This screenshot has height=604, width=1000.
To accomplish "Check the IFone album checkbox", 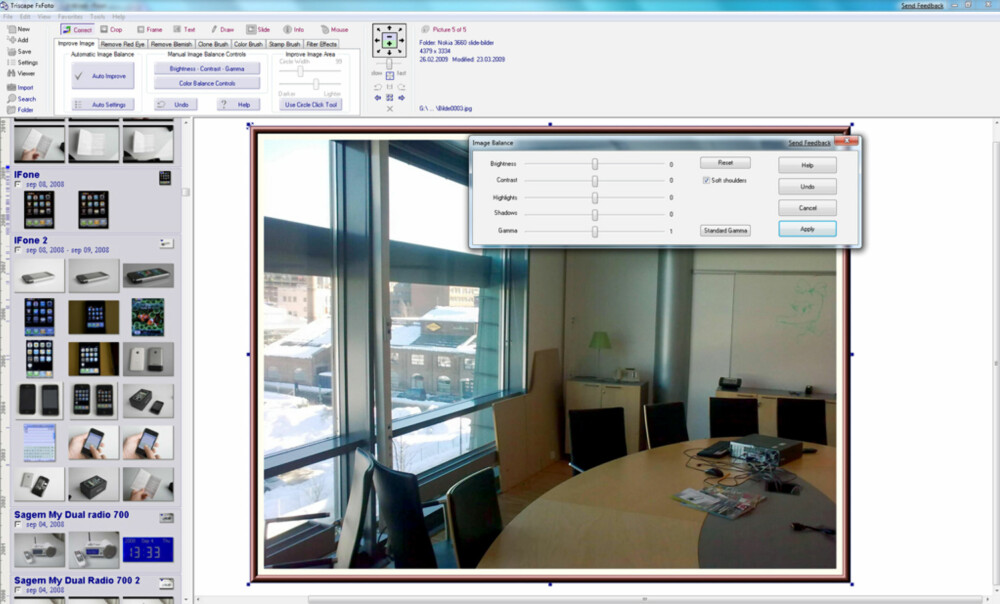I will pos(18,184).
